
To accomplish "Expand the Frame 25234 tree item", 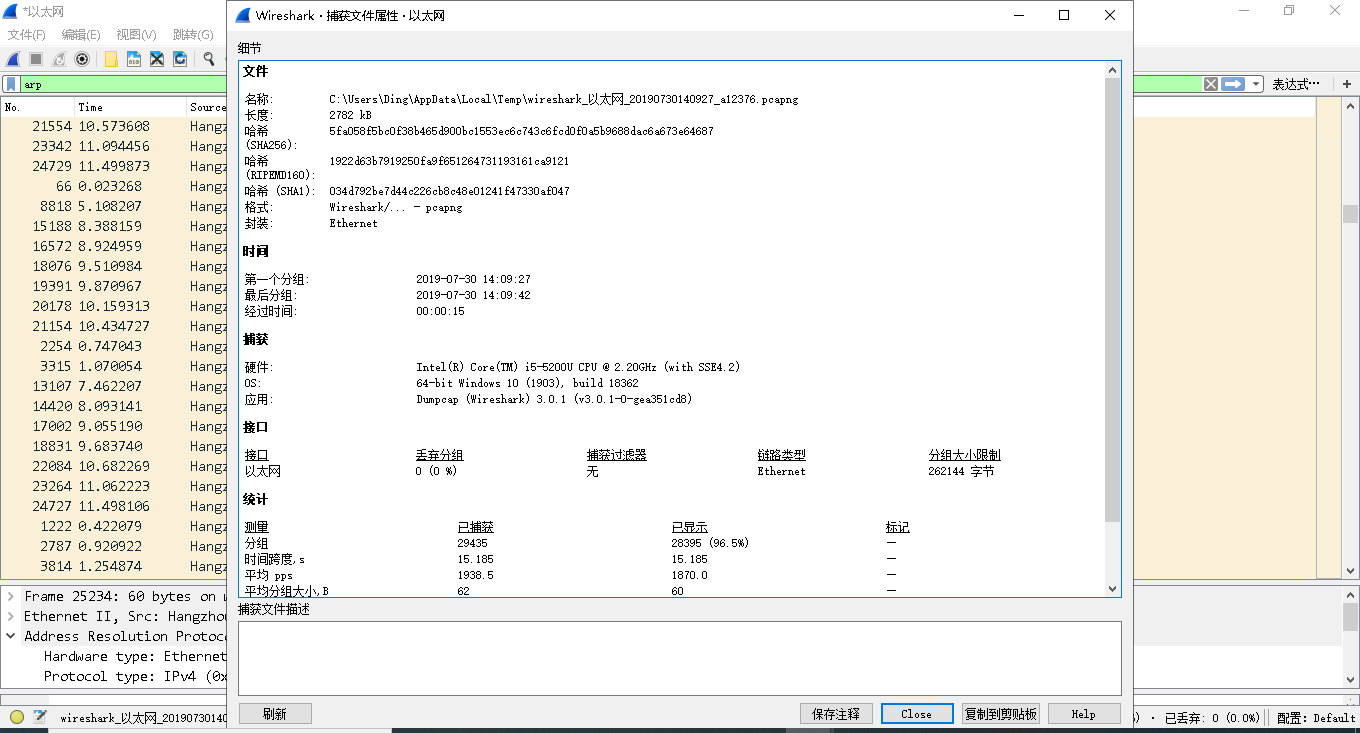I will point(11,596).
